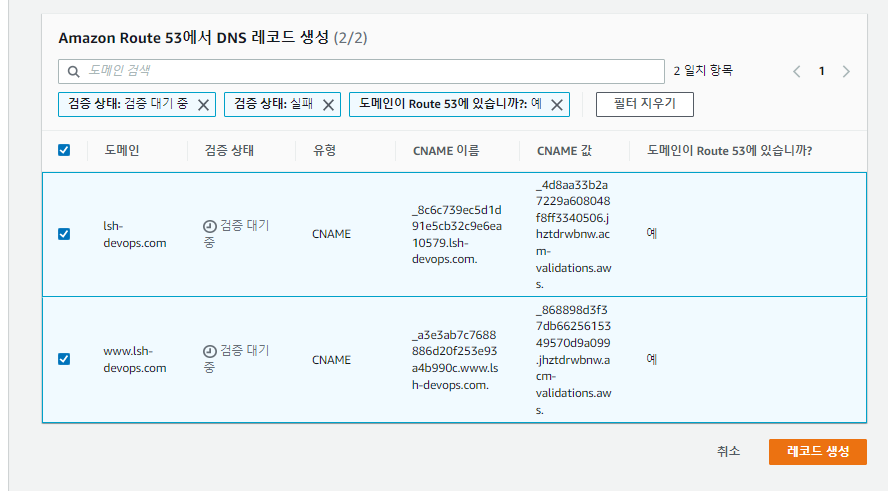Remove the 검증 상태: 실패 filter chip
The width and height of the screenshot is (888, 491).
point(328,105)
